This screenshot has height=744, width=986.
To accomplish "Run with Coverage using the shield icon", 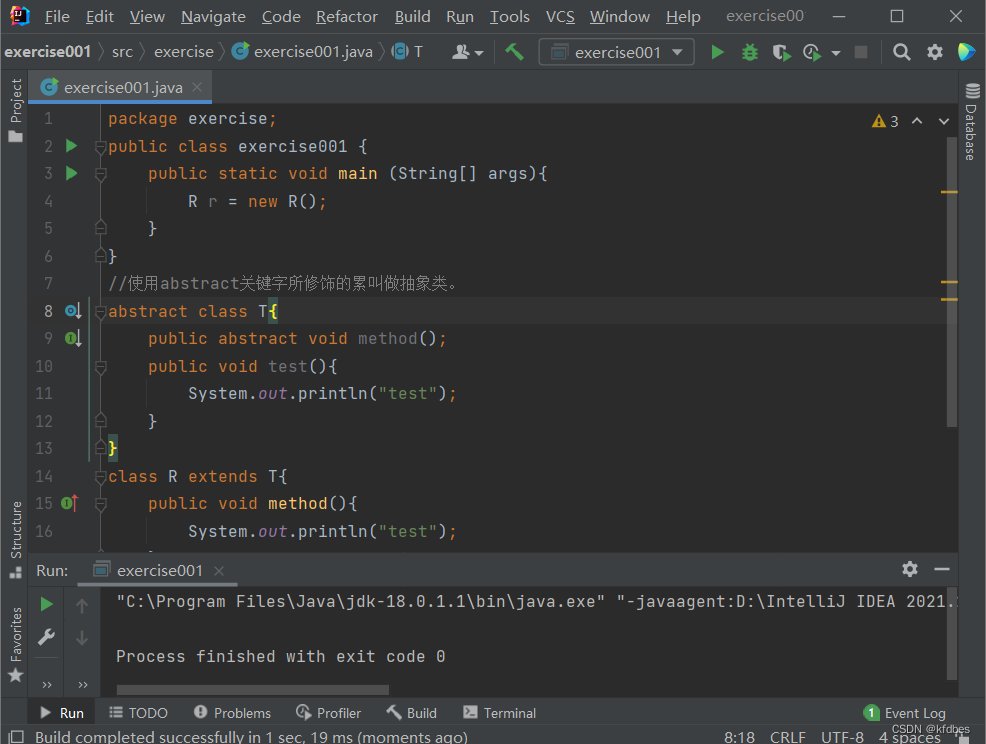I will click(780, 52).
